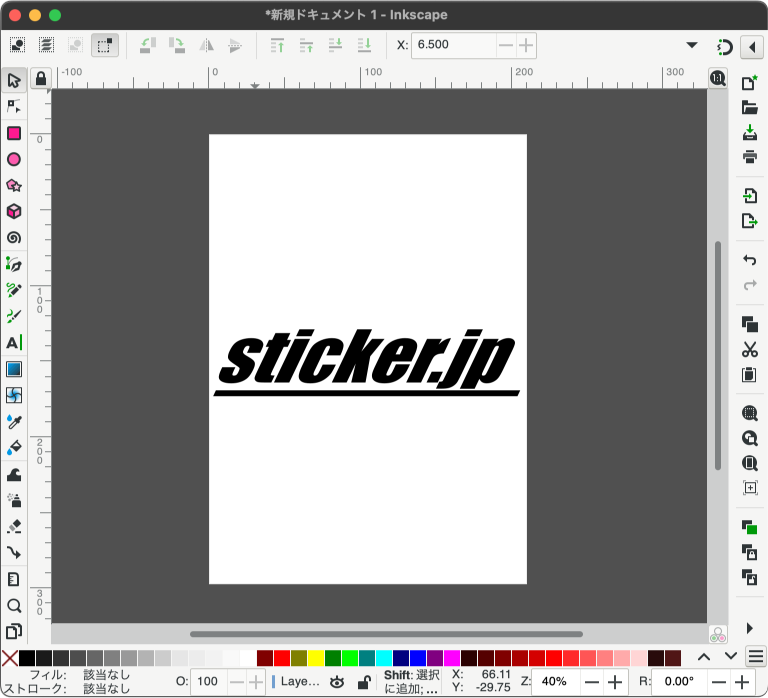Select the Pencil freehand tool
The width and height of the screenshot is (768, 698).
coord(14,290)
